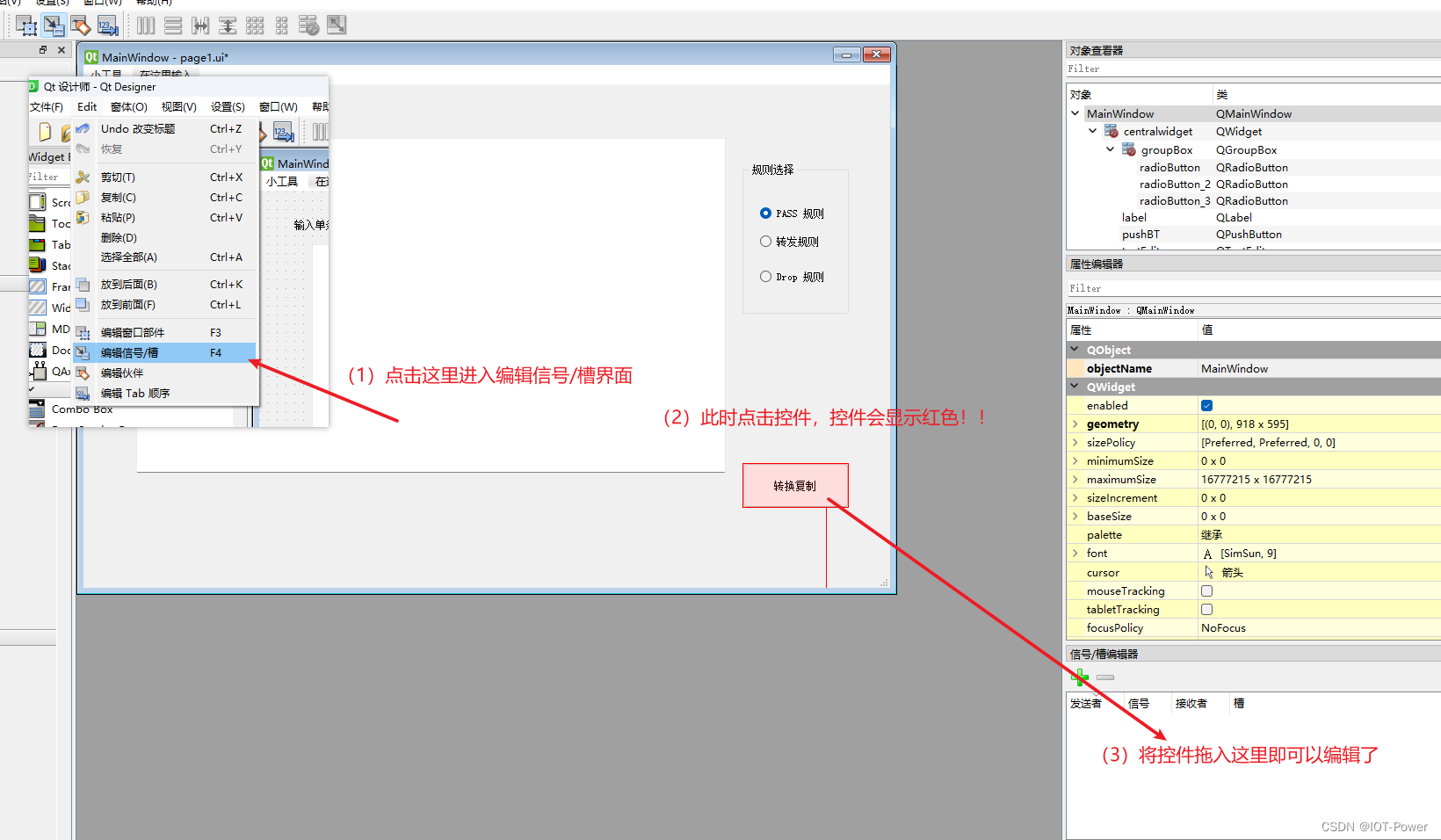The height and width of the screenshot is (840, 1441).
Task: Select the Edit Tab Order toolbar tool
Action: (x=107, y=25)
